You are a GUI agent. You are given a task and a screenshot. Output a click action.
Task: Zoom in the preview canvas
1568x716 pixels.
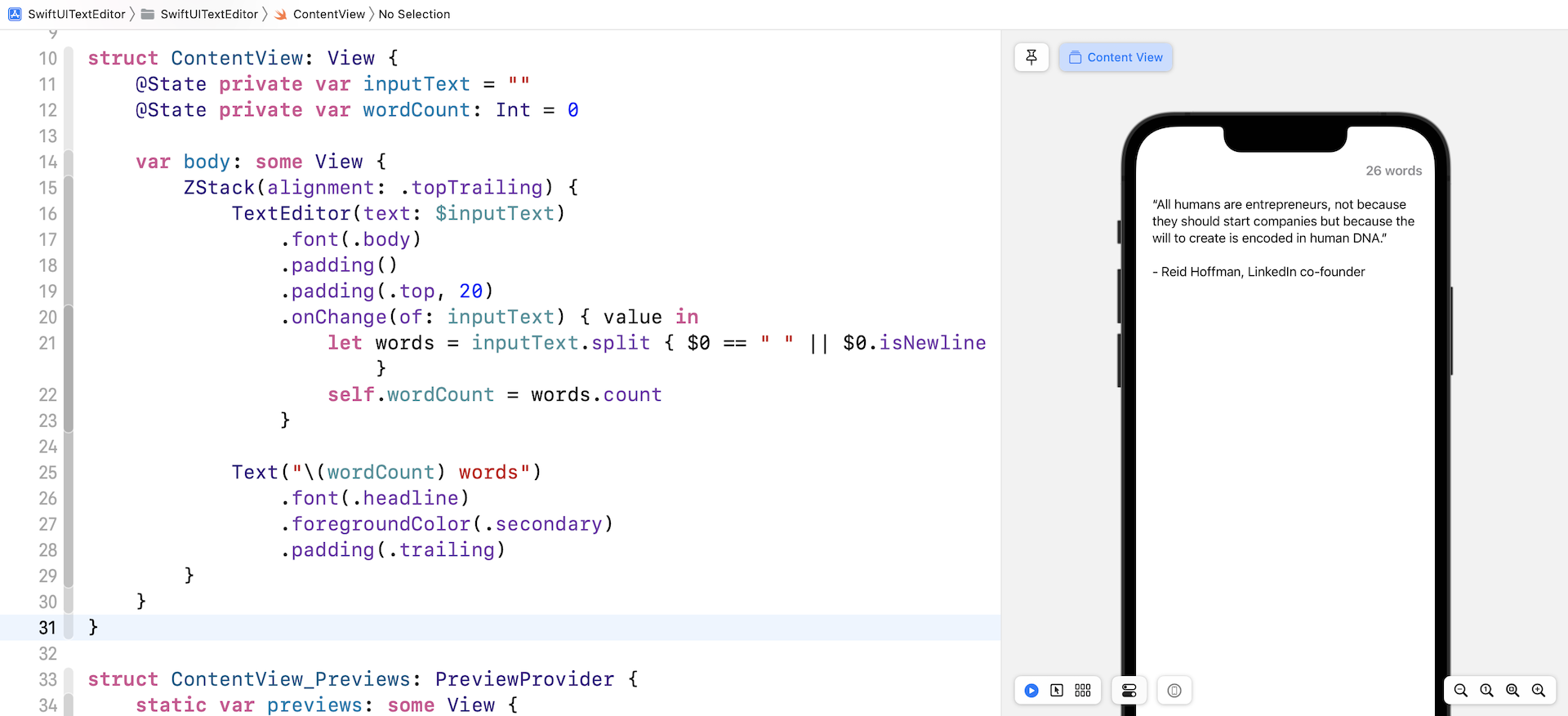click(1539, 691)
